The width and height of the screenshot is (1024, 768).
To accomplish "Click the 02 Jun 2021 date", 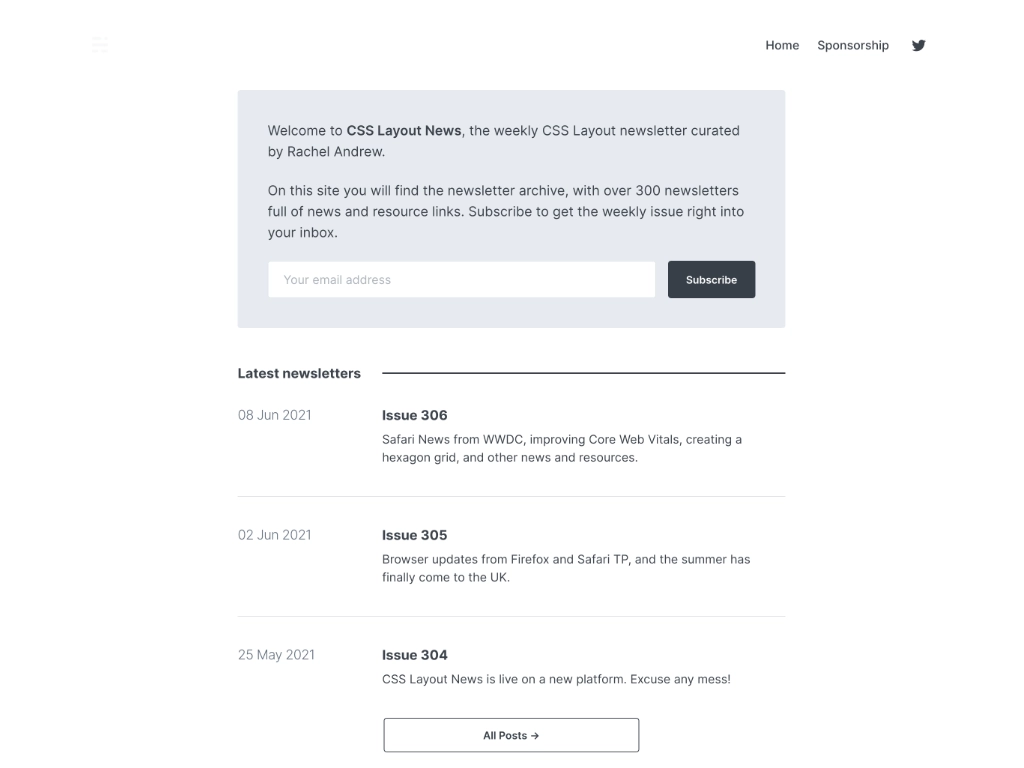I will (x=275, y=535).
